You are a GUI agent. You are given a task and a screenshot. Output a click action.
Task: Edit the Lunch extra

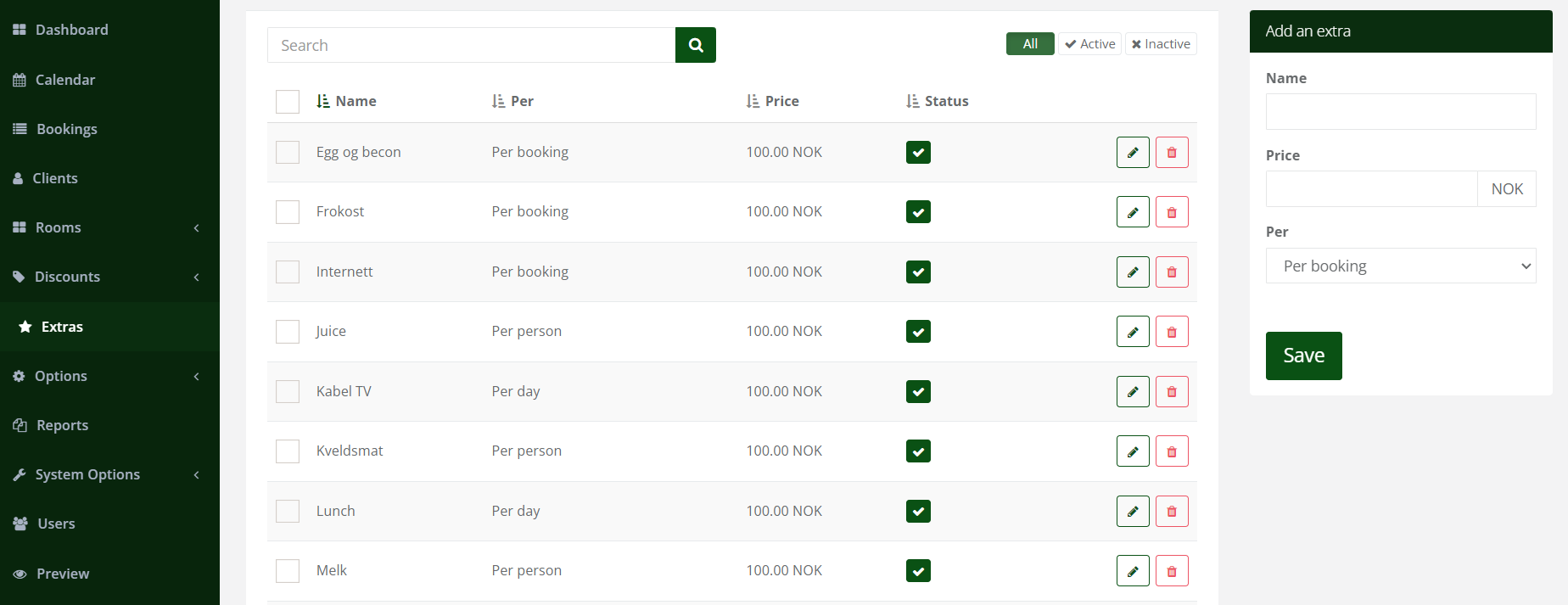pos(1132,512)
